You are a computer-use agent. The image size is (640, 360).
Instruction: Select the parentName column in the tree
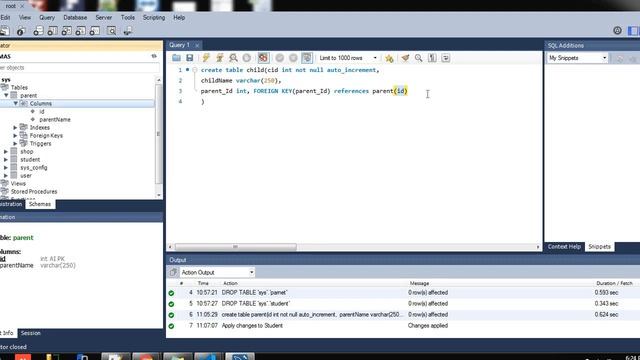point(55,120)
